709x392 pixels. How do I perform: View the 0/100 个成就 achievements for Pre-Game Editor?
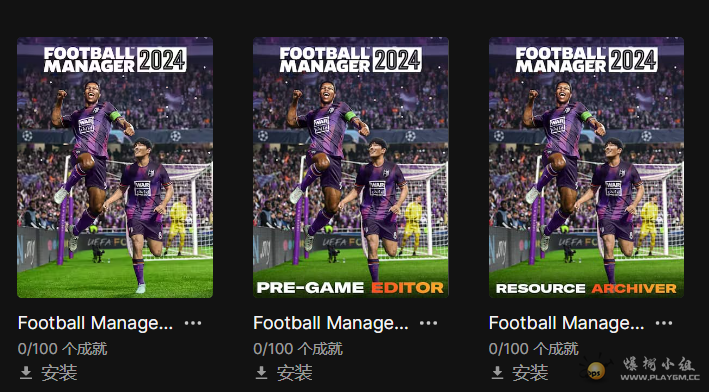[x=298, y=349]
